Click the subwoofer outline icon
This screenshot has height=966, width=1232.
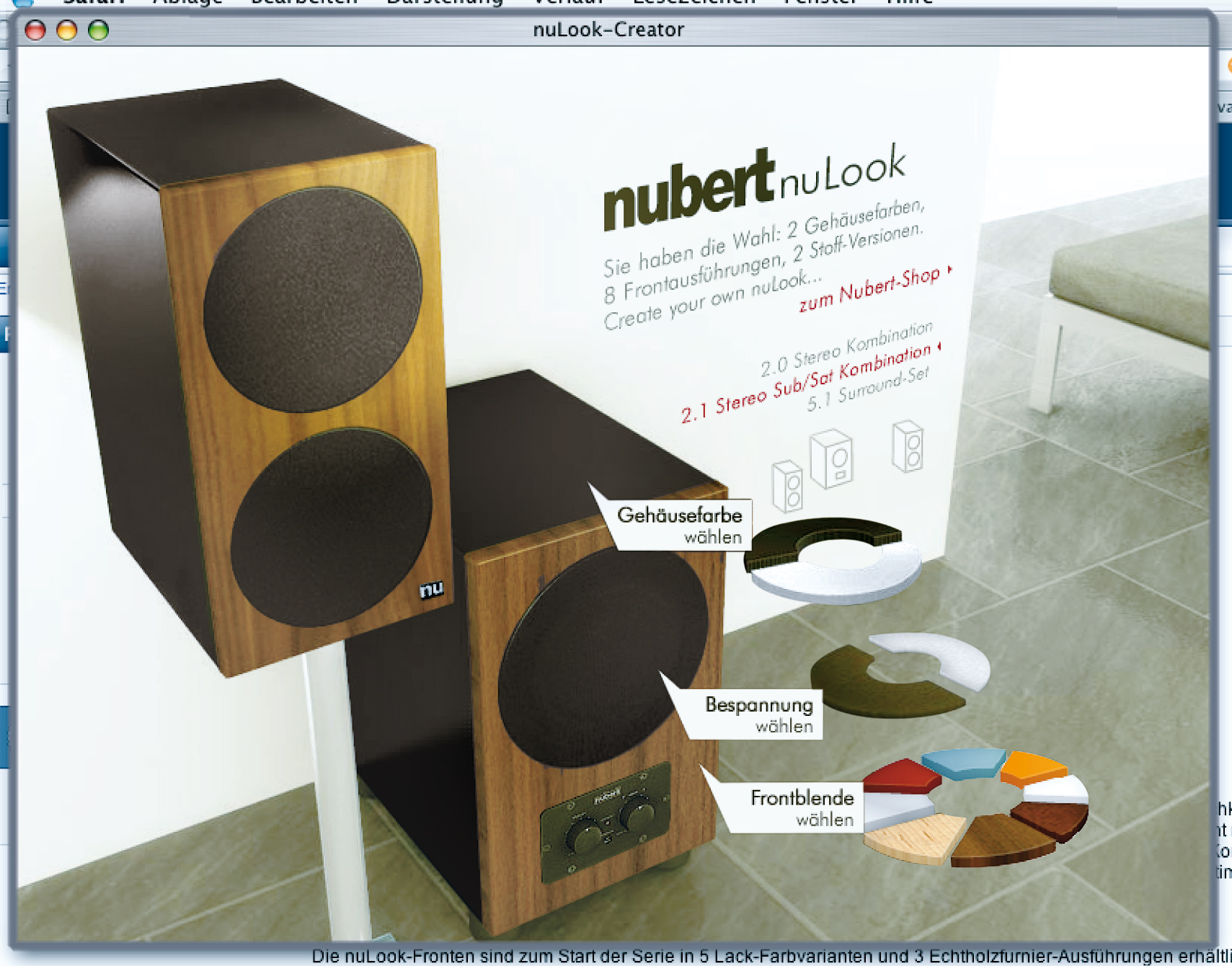click(831, 459)
